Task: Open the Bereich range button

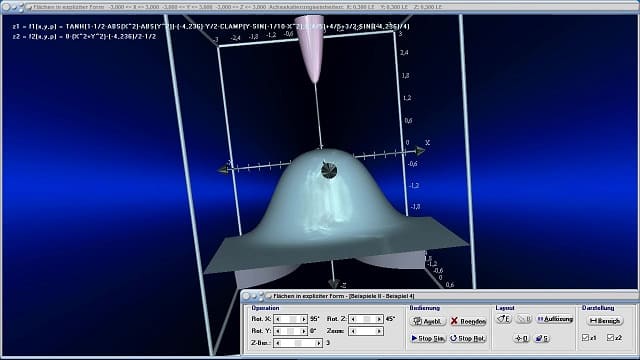Action: click(605, 321)
